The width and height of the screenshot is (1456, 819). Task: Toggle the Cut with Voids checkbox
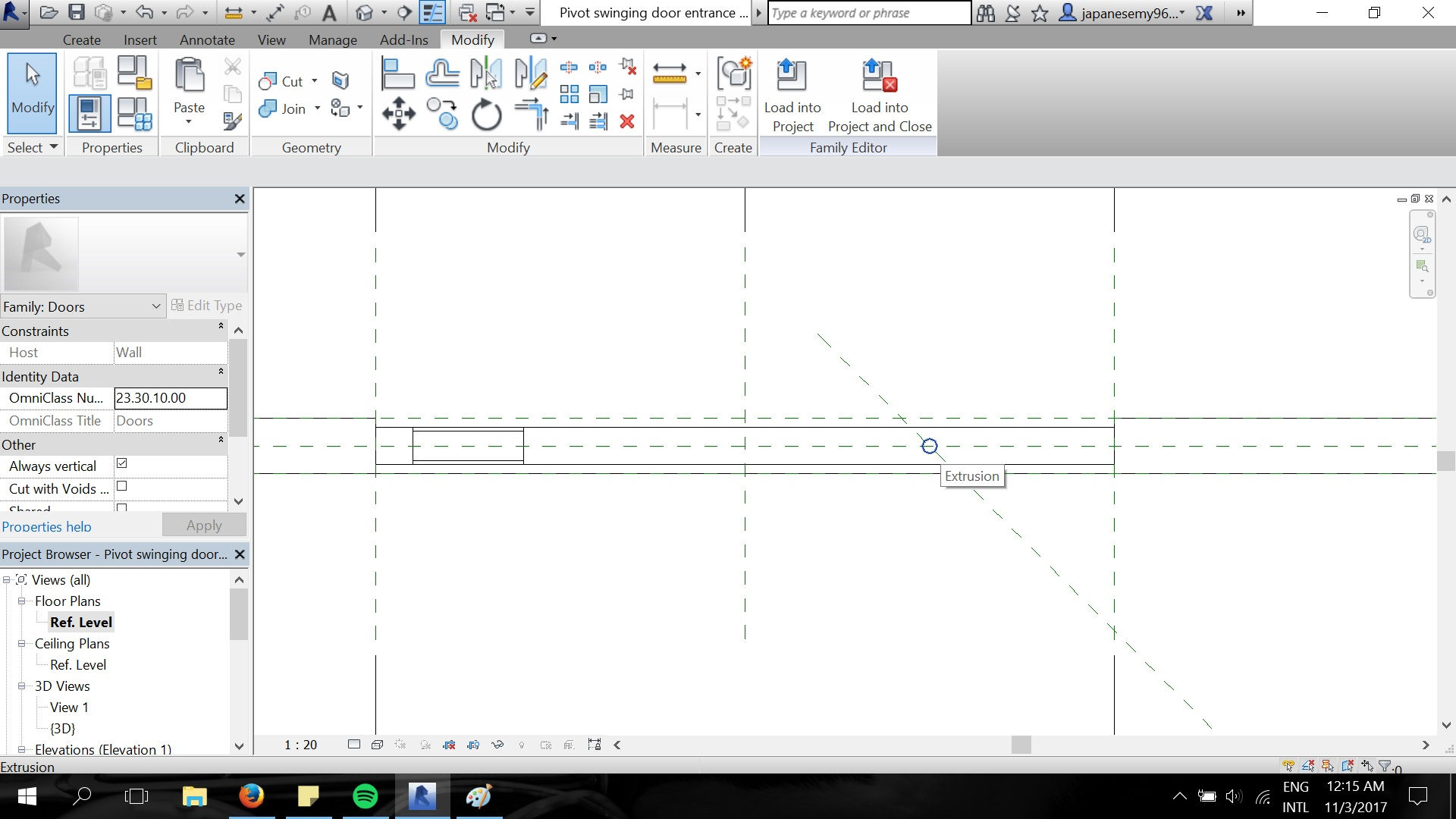121,486
